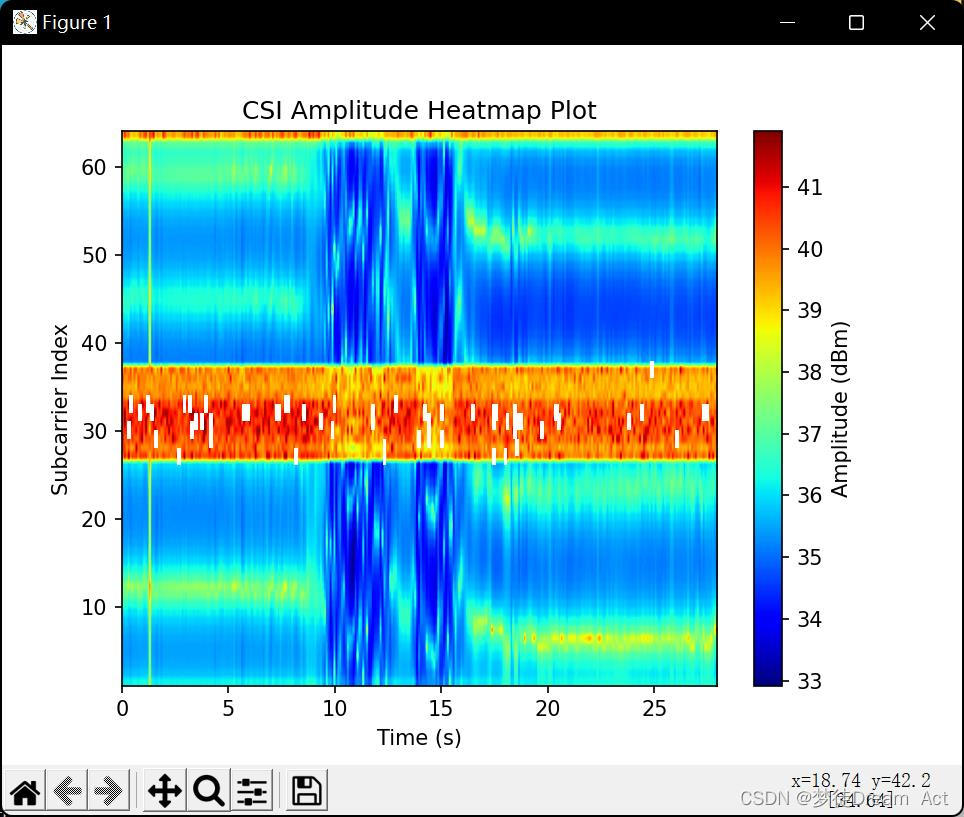Save the figure using the floppy disk icon
Viewport: 964px width, 817px height.
(x=305, y=790)
